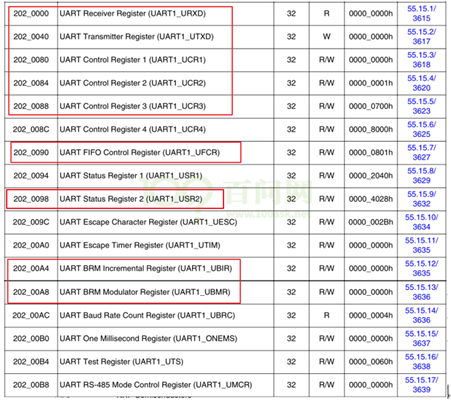The height and width of the screenshot is (400, 451).
Task: Click text UART RS-485 Mode Control Register (UART1_UMCR)
Action: tap(156, 385)
